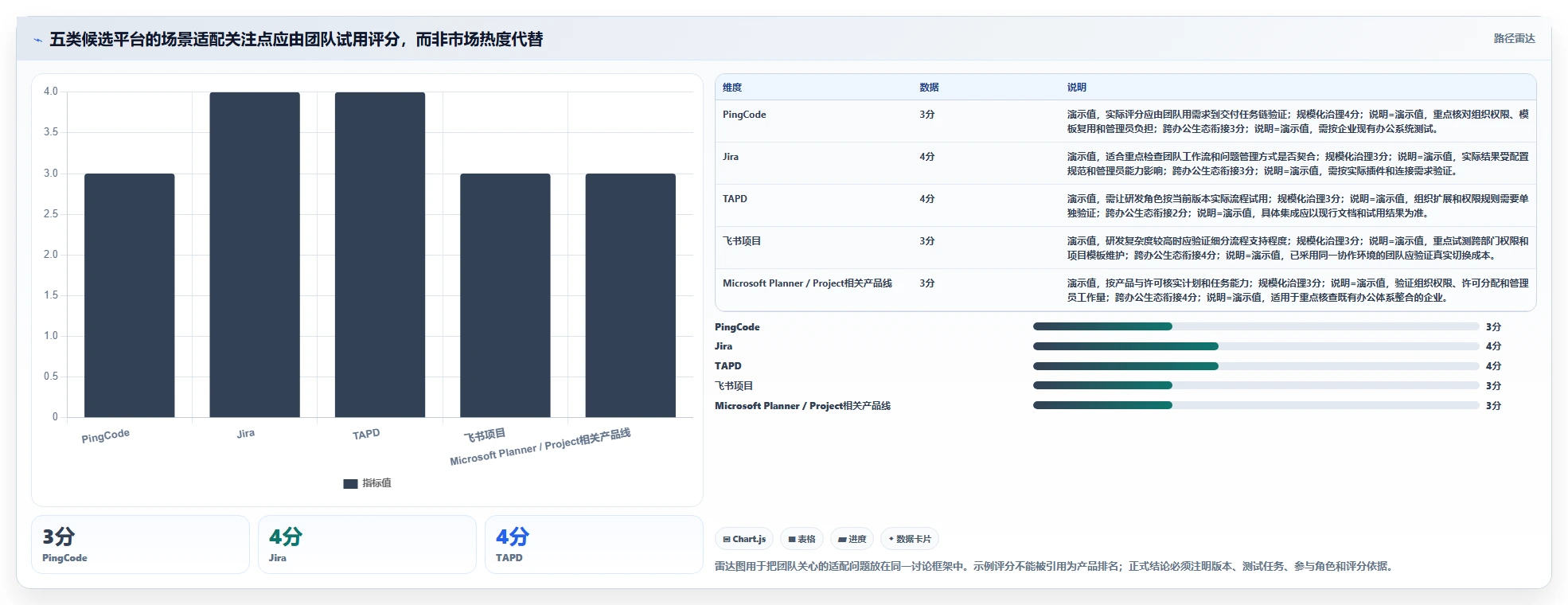
Task: Click the TAPD bar in the chart
Action: coord(380,255)
